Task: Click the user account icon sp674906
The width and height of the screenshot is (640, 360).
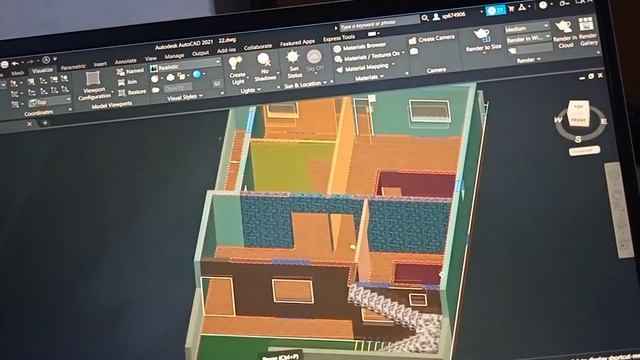Action: click(x=436, y=17)
